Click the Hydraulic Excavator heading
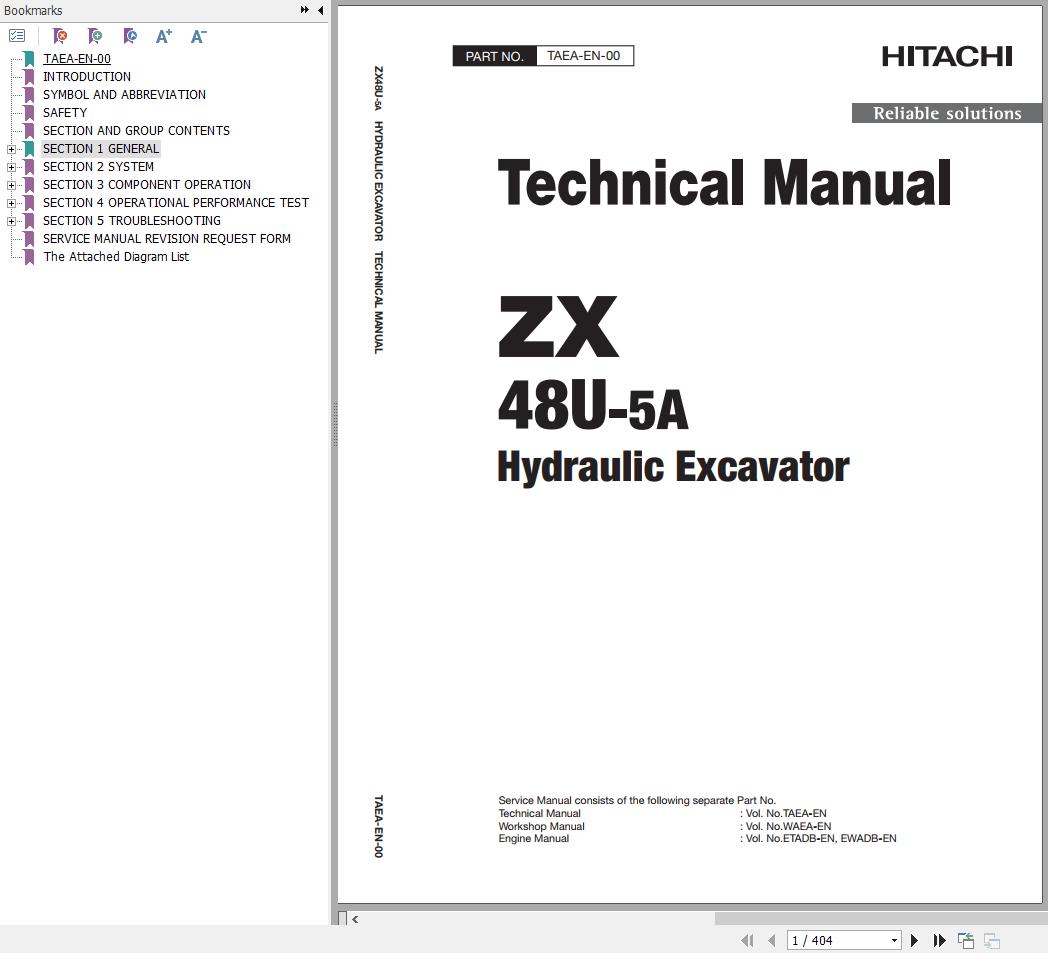The width and height of the screenshot is (1048, 953). (x=673, y=467)
